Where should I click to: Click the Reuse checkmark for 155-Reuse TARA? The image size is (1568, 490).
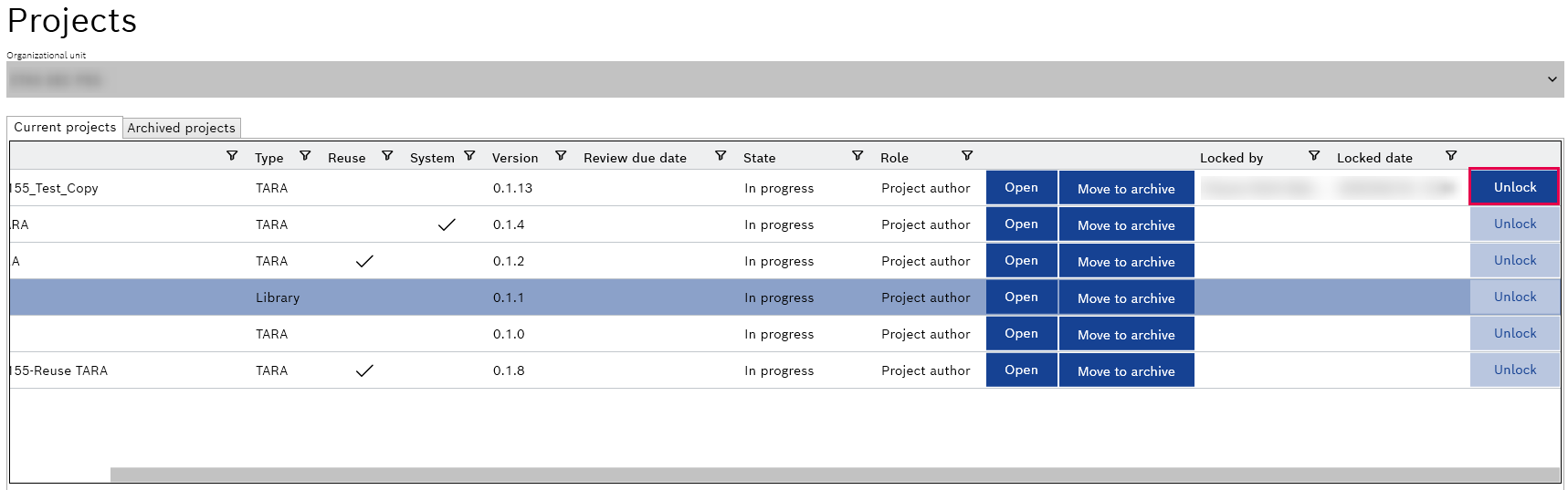pyautogui.click(x=364, y=370)
